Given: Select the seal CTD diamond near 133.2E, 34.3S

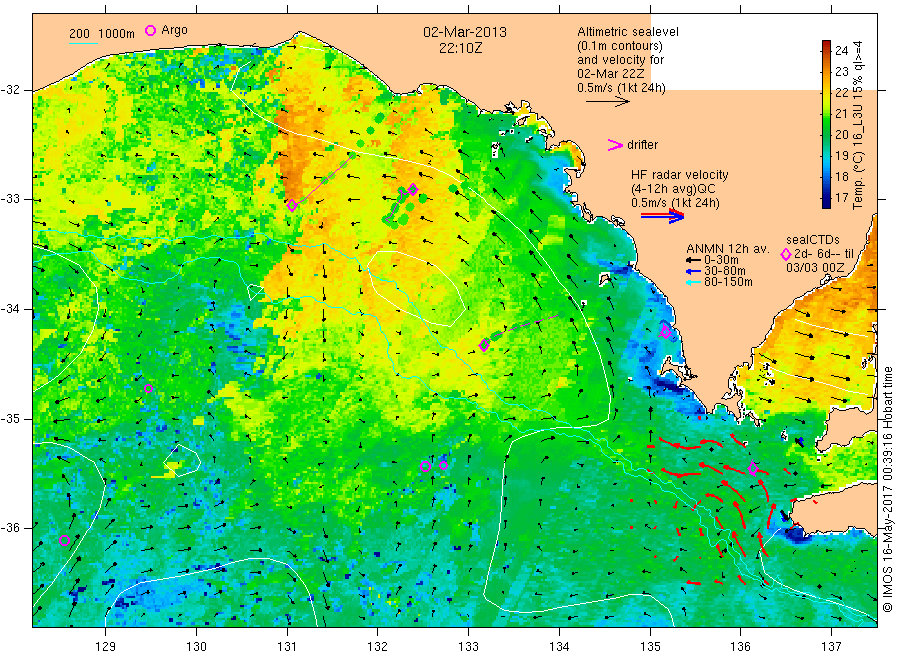Looking at the screenshot, I should [484, 345].
